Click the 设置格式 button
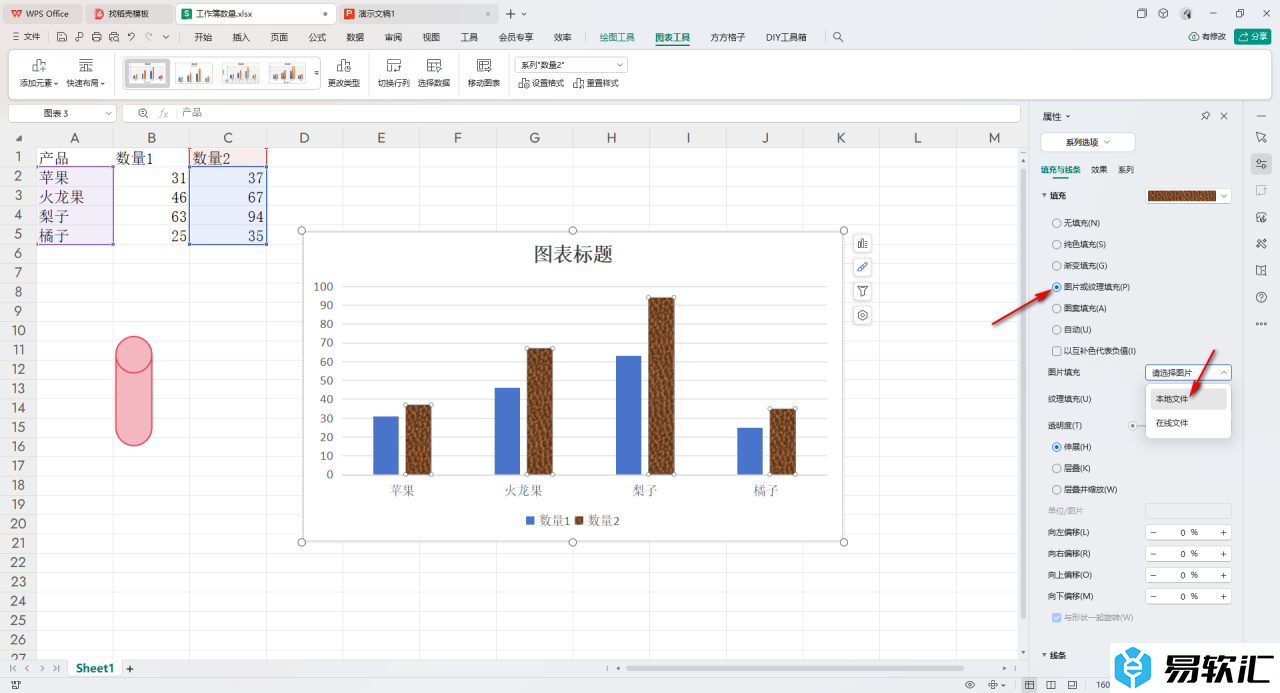This screenshot has height=693, width=1280. pyautogui.click(x=541, y=83)
